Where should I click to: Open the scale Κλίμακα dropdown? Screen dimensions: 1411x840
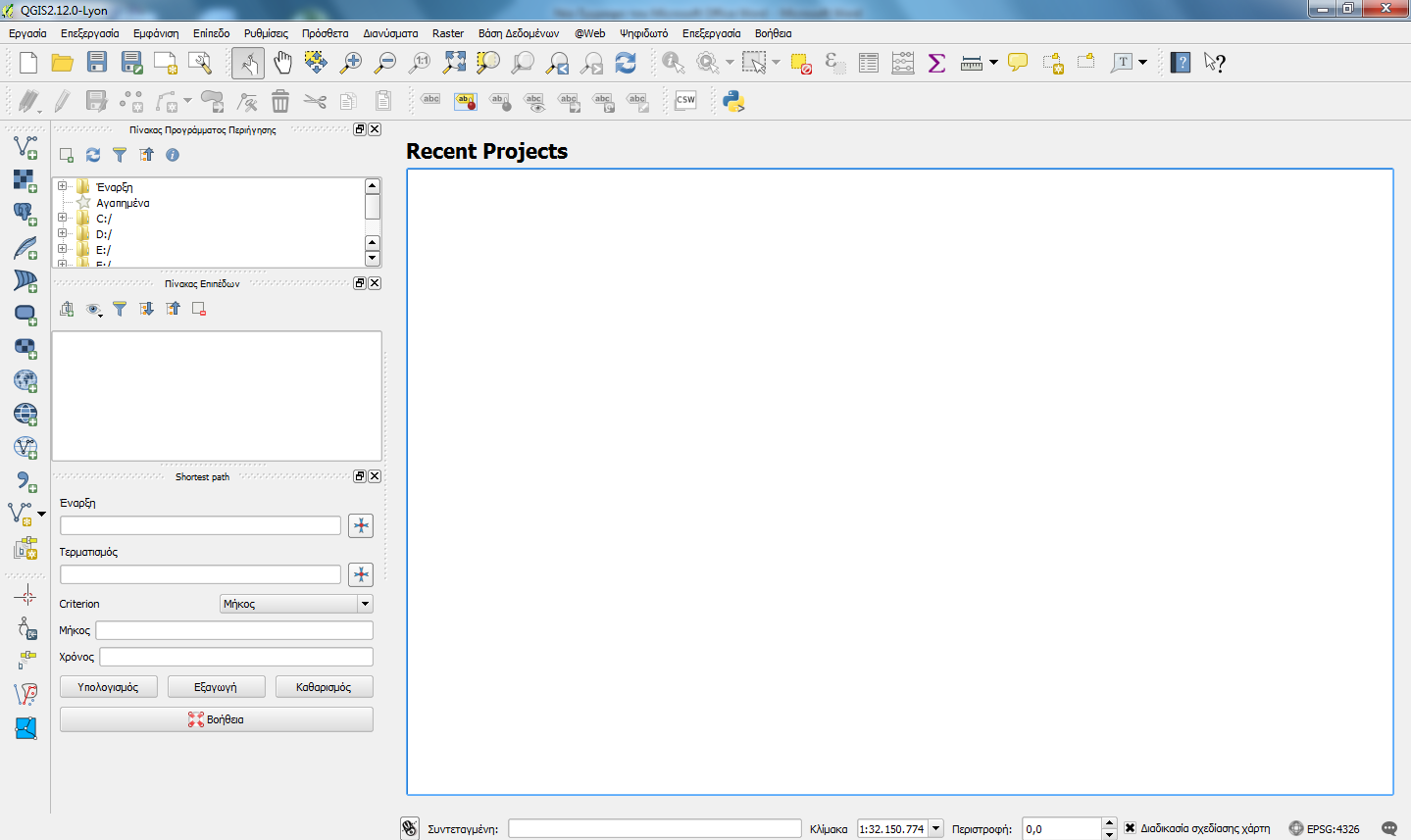[x=936, y=828]
